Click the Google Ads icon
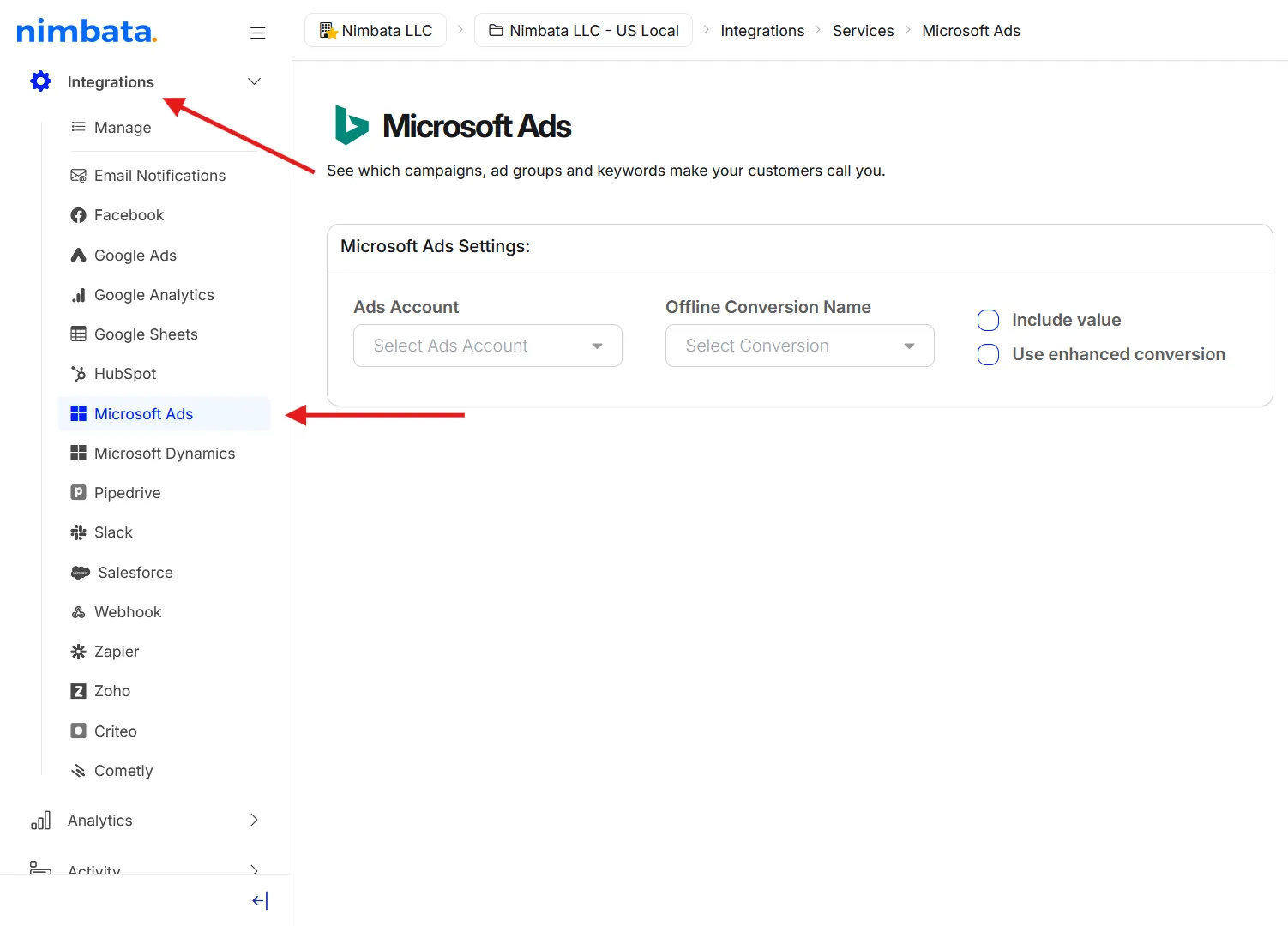The width and height of the screenshot is (1288, 926). coord(78,256)
